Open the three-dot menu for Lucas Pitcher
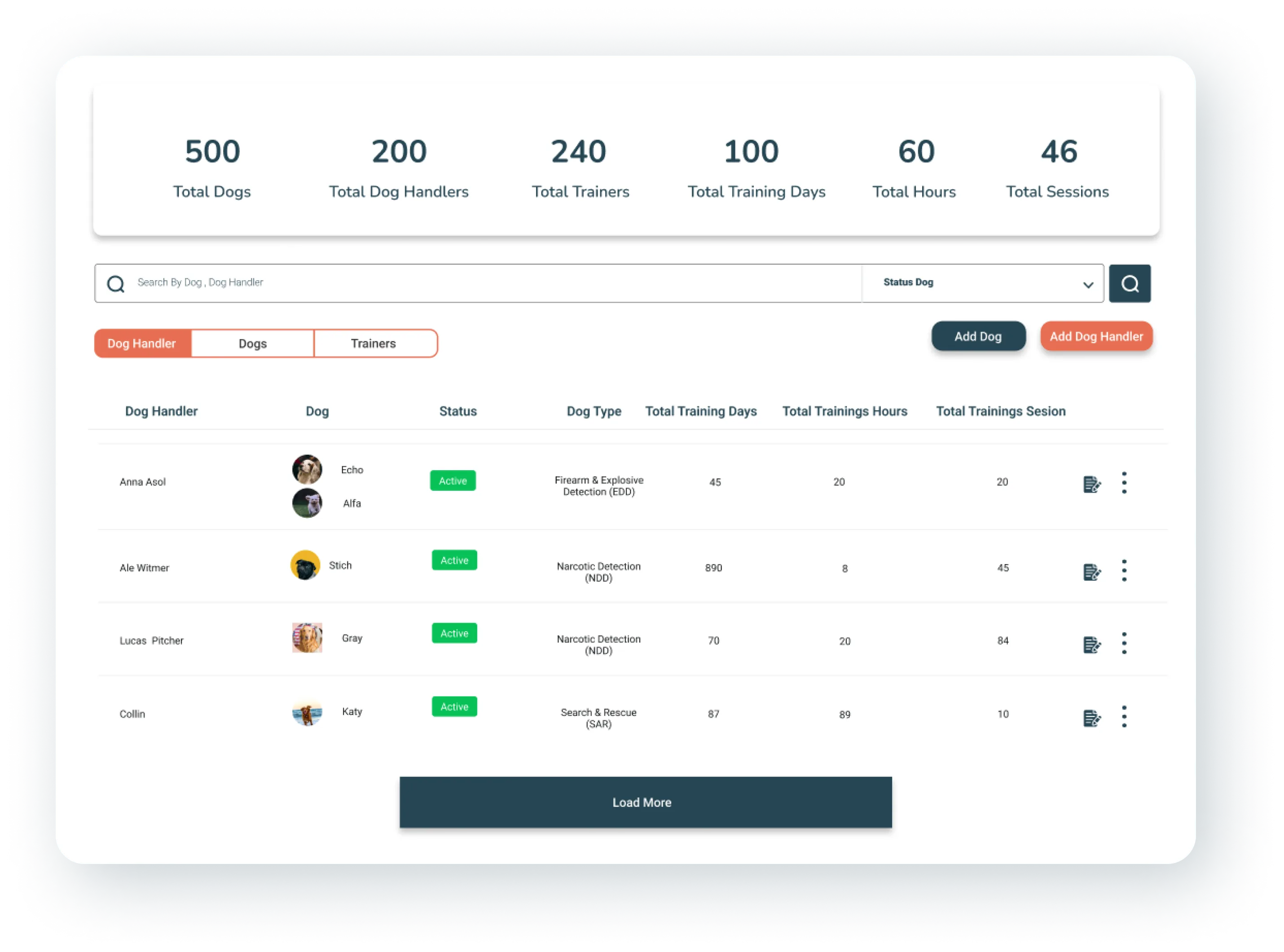 1124,643
